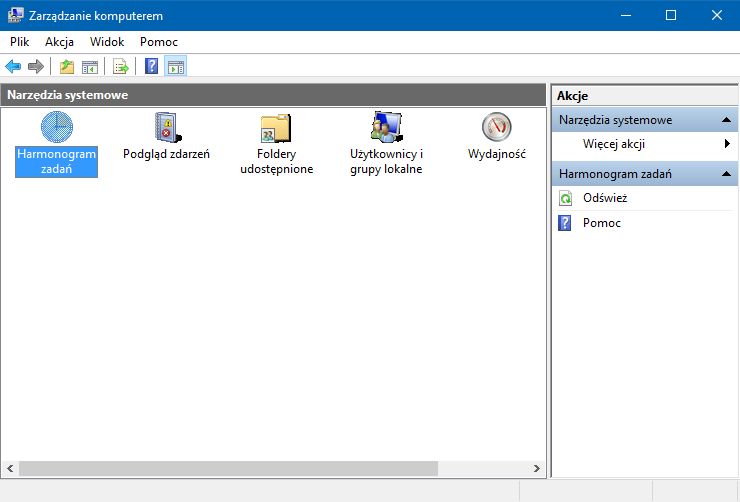Select the Wydajność gauge icon

496,127
